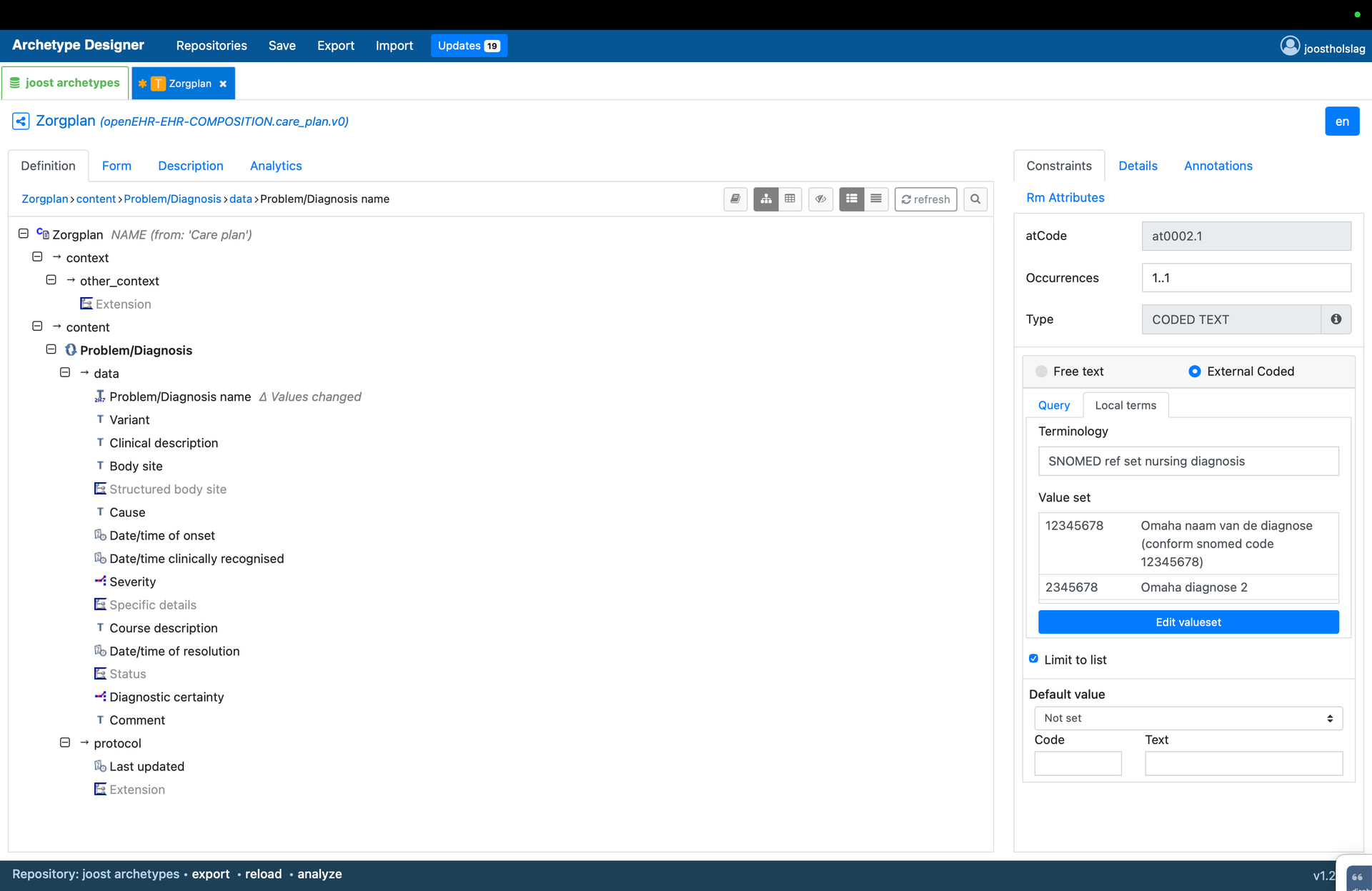Click the Edit valueset button
This screenshot has width=1372, height=891.
pos(1188,622)
